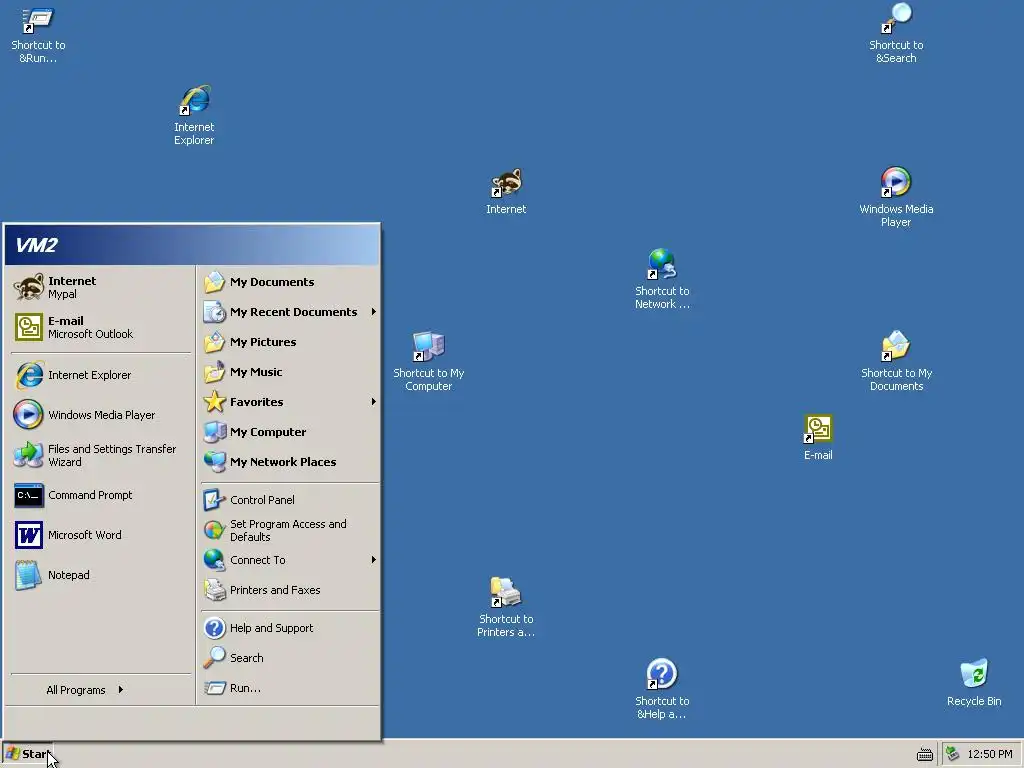Image resolution: width=1024 pixels, height=768 pixels.
Task: Click the Start button
Action: pyautogui.click(x=27, y=754)
